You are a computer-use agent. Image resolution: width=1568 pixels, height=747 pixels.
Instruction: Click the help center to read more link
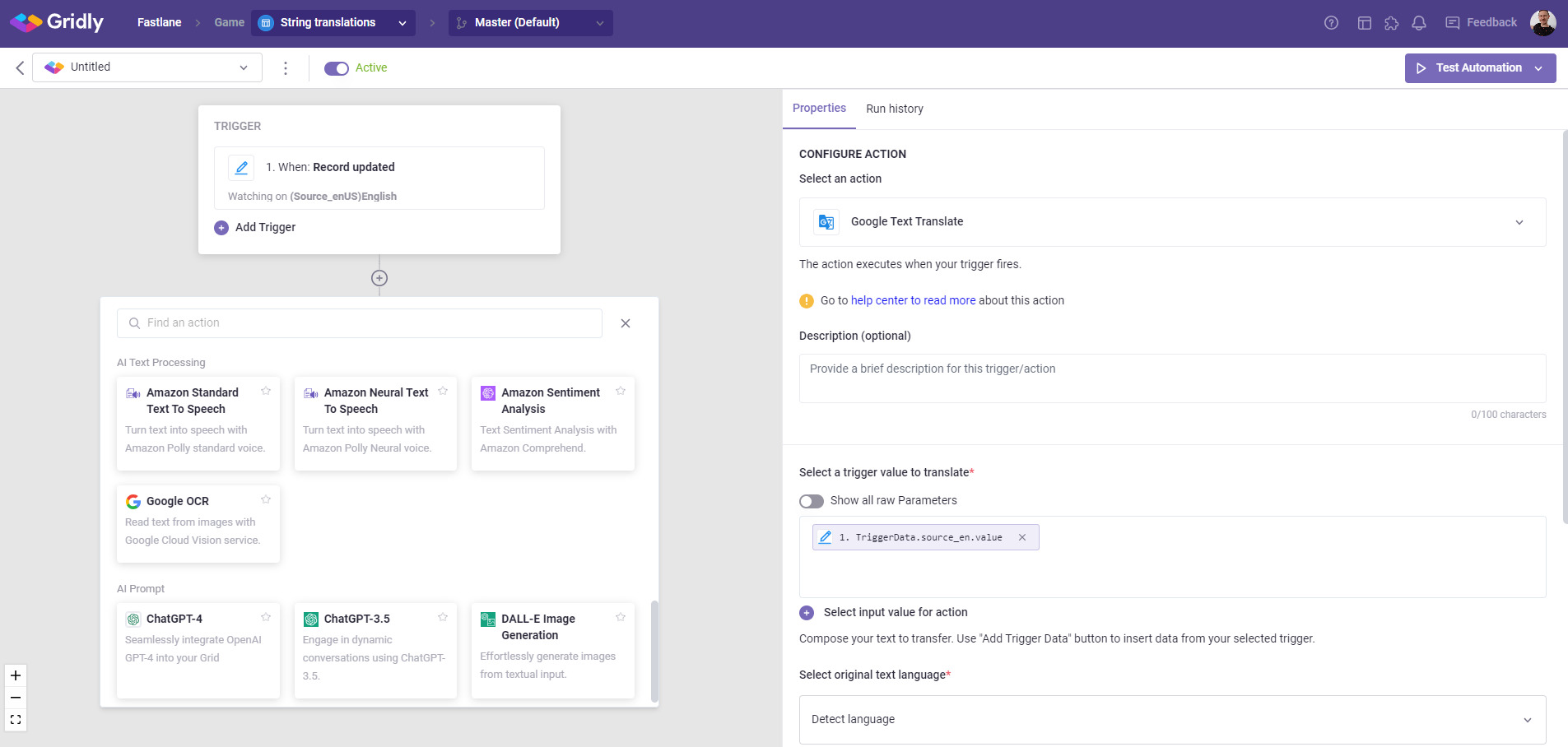pos(914,300)
